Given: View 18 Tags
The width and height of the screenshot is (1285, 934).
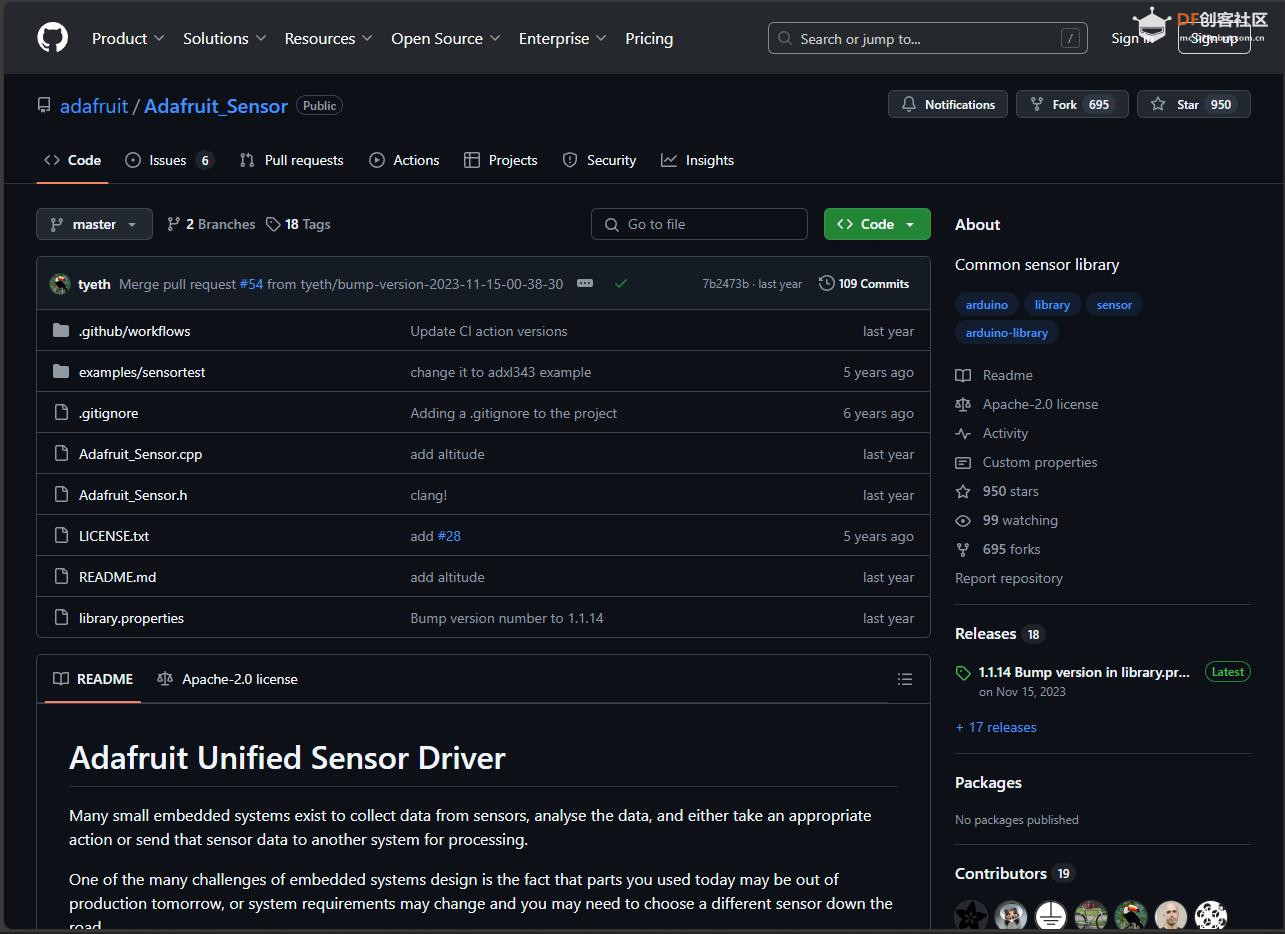Looking at the screenshot, I should [298, 224].
